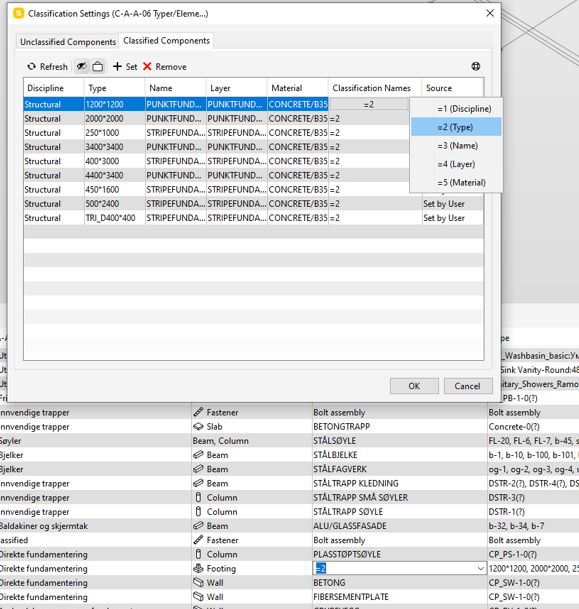Click the Beam icon in the STÅLTRAPP KLEDNING row

point(198,483)
